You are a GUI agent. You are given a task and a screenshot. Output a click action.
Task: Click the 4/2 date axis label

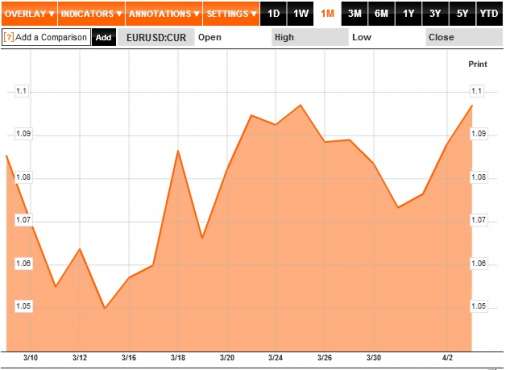coord(447,358)
